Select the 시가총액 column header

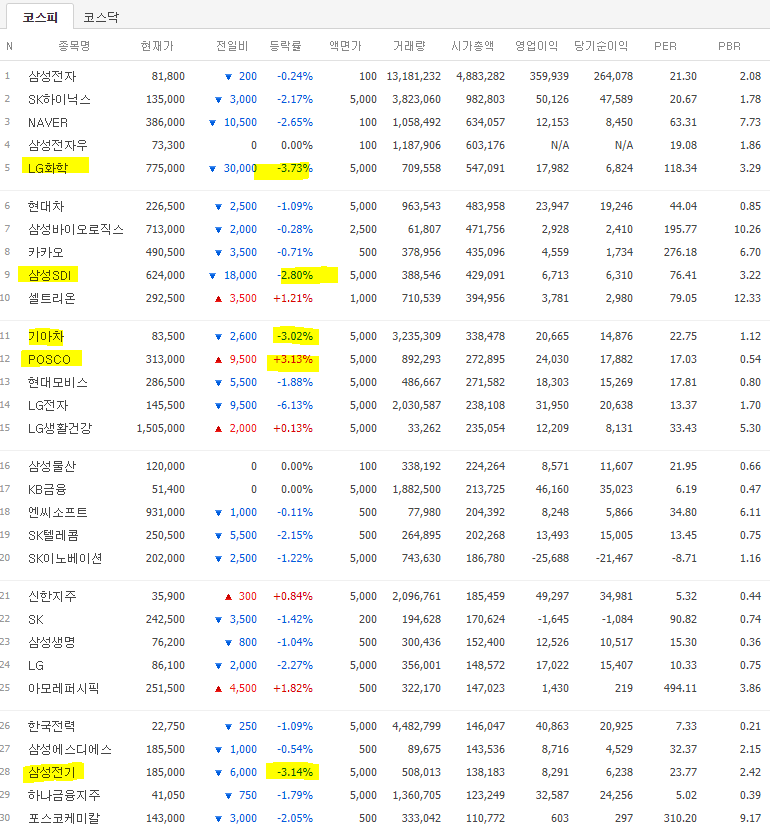[x=472, y=46]
